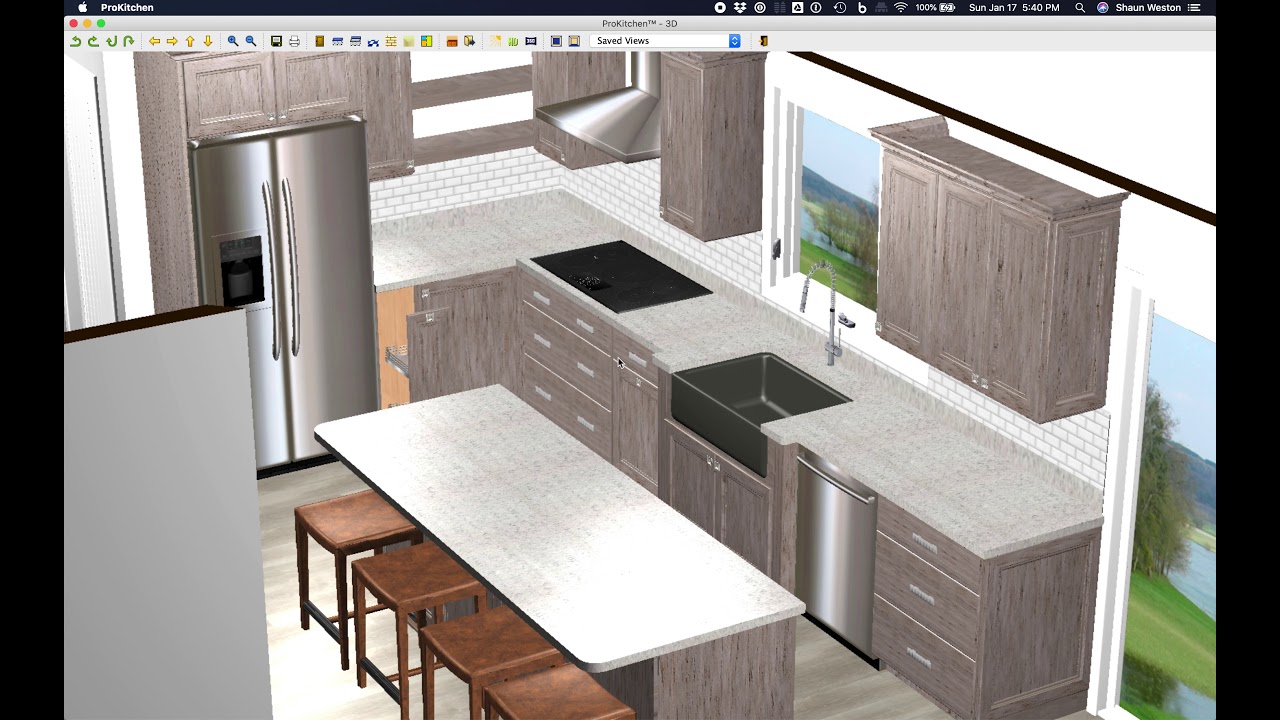Open the Wi-Fi status menu
The height and width of the screenshot is (720, 1280).
pyautogui.click(x=901, y=7)
